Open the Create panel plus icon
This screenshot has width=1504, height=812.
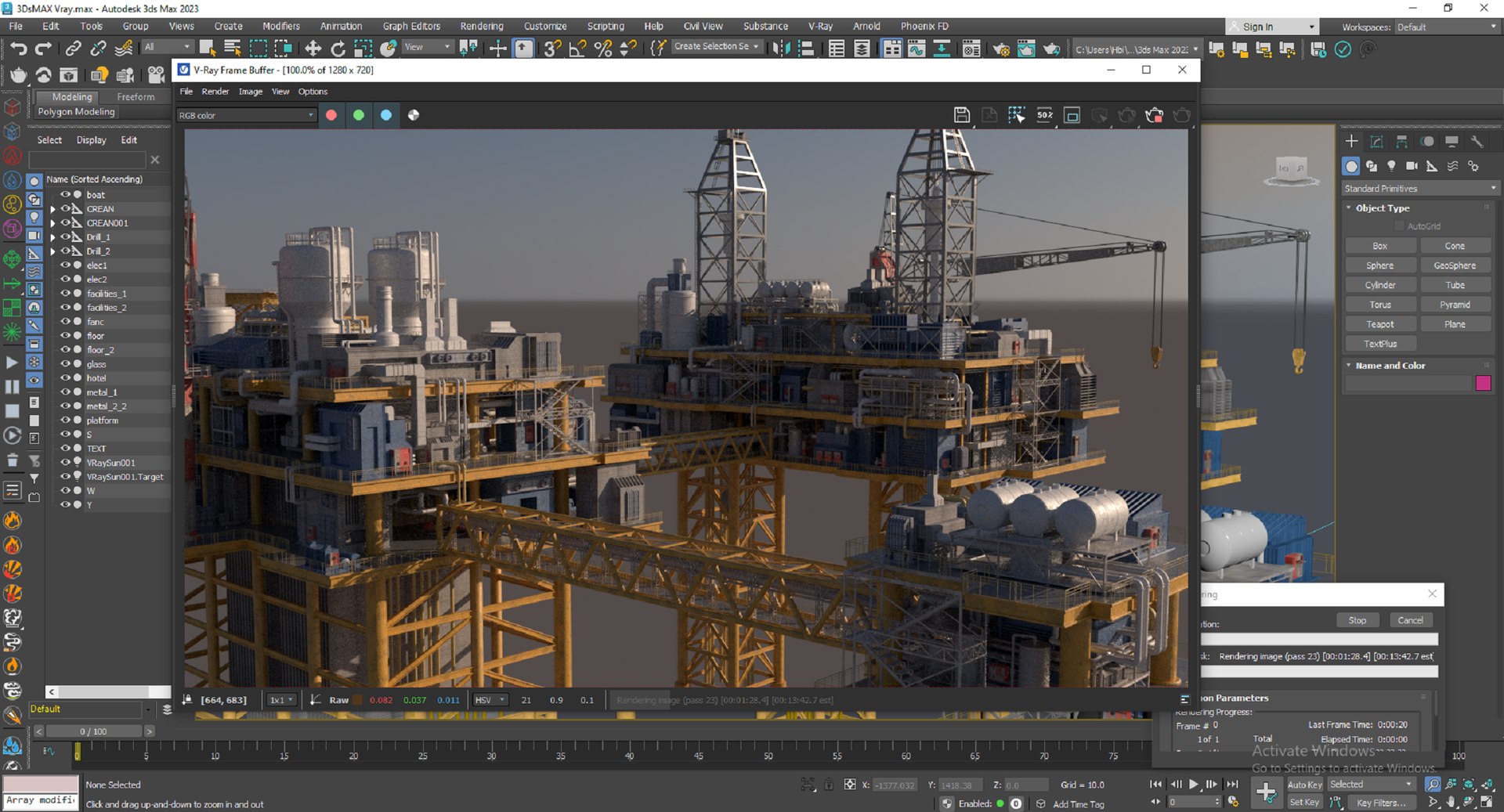tap(1351, 142)
